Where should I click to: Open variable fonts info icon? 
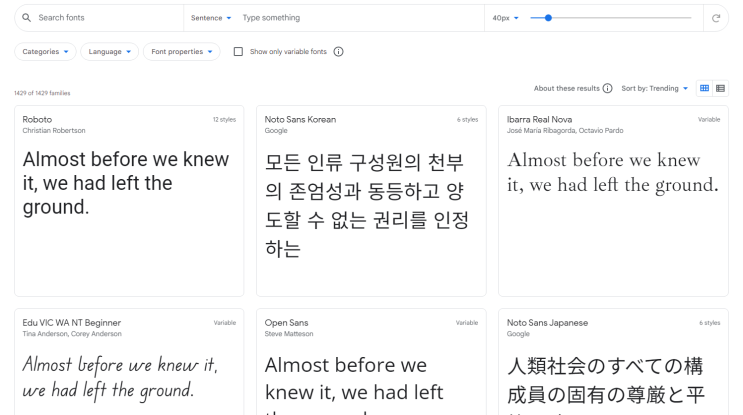[x=338, y=52]
